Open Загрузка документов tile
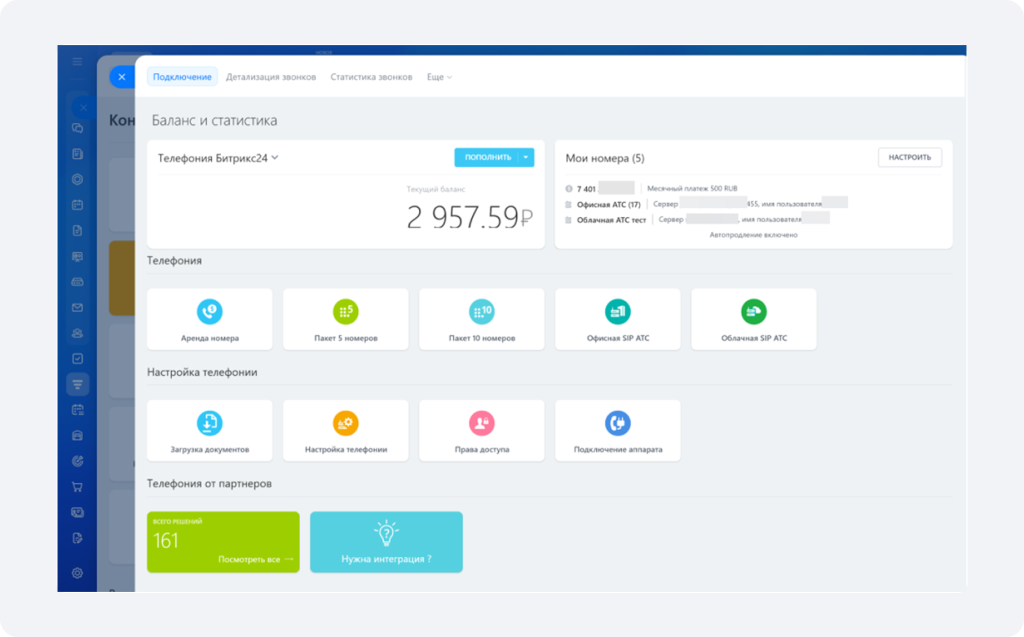Viewport: 1024px width, 637px height. [x=210, y=431]
